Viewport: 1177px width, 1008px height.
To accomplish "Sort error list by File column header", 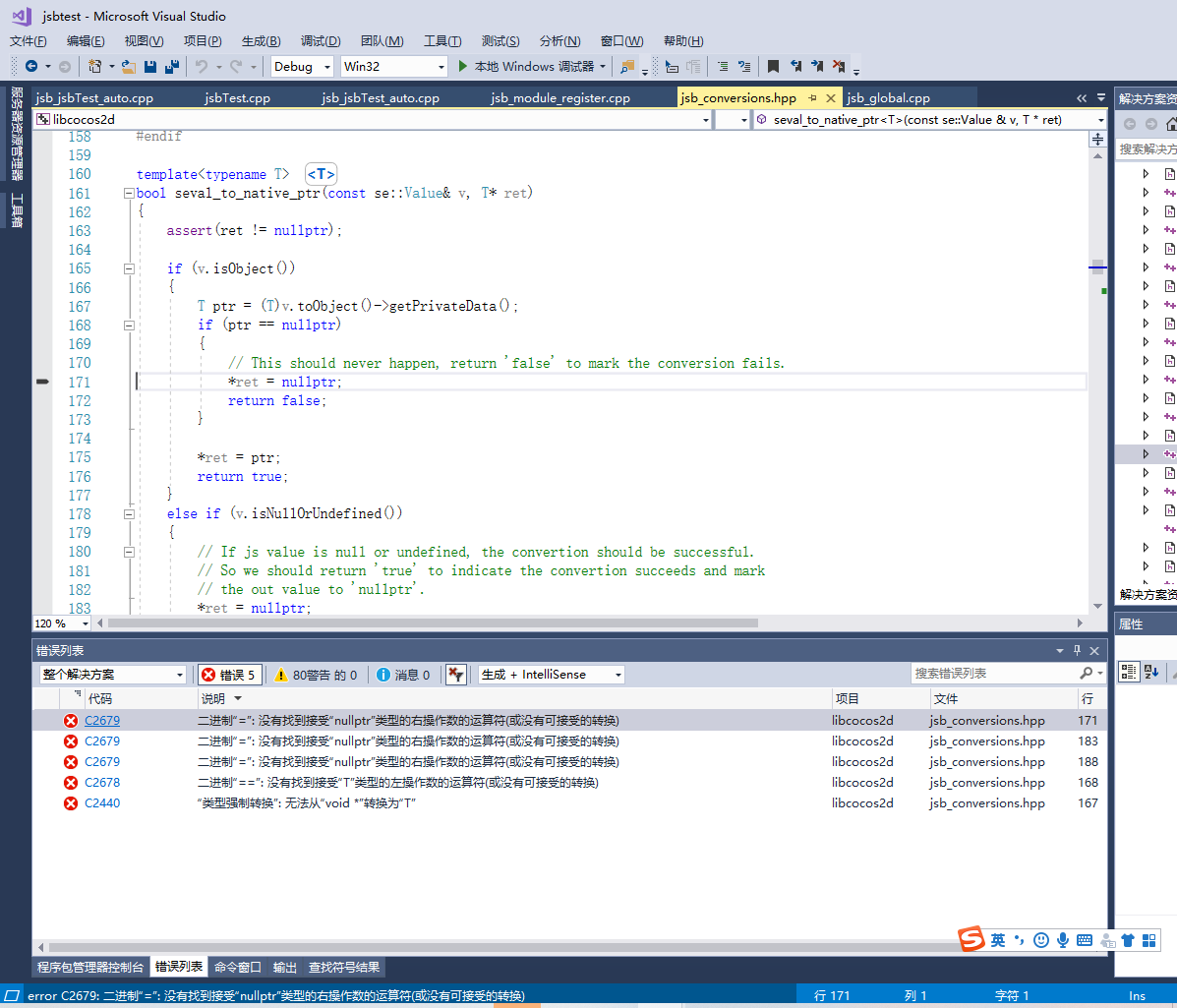I will pos(1004,699).
